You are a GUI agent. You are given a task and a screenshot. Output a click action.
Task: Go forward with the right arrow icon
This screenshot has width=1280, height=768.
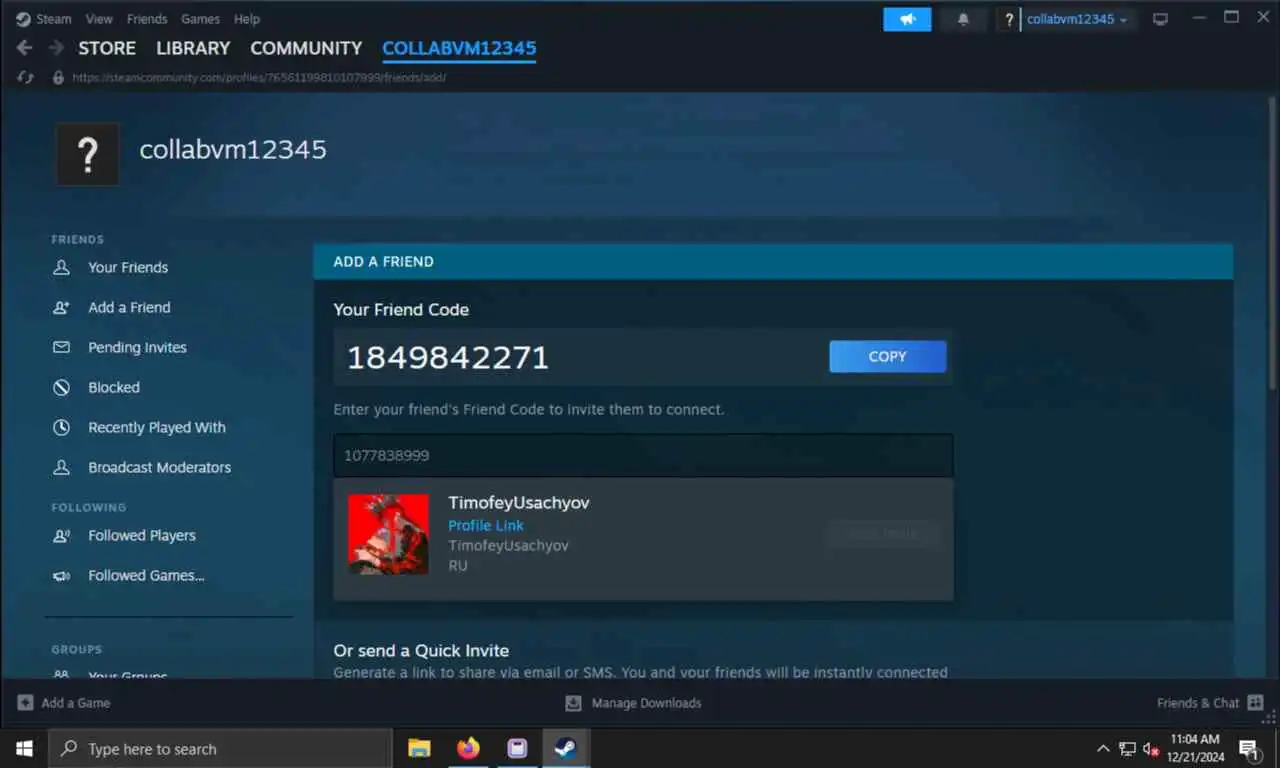56,48
